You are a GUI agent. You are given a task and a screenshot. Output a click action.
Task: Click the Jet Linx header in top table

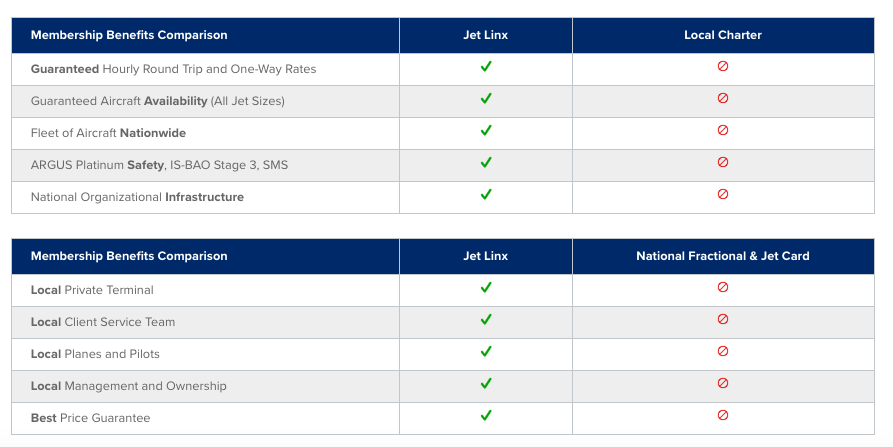(x=485, y=35)
